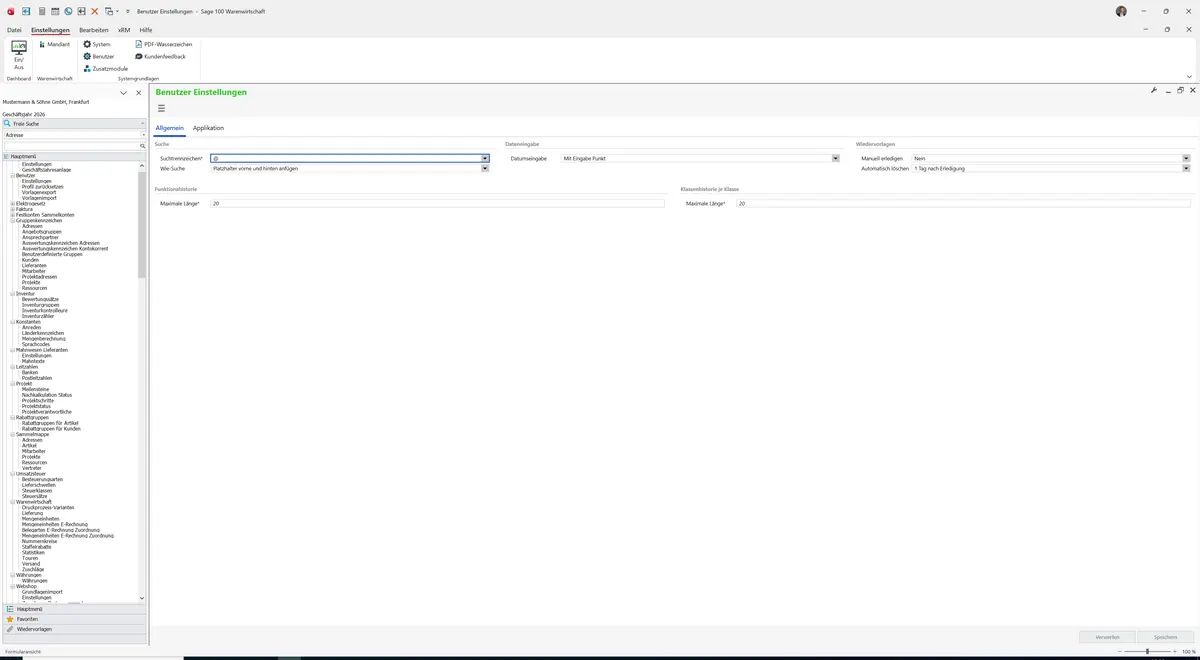This screenshot has width=1200, height=660.
Task: Click the Funktionshistorie Maximale Länge field
Action: click(437, 203)
